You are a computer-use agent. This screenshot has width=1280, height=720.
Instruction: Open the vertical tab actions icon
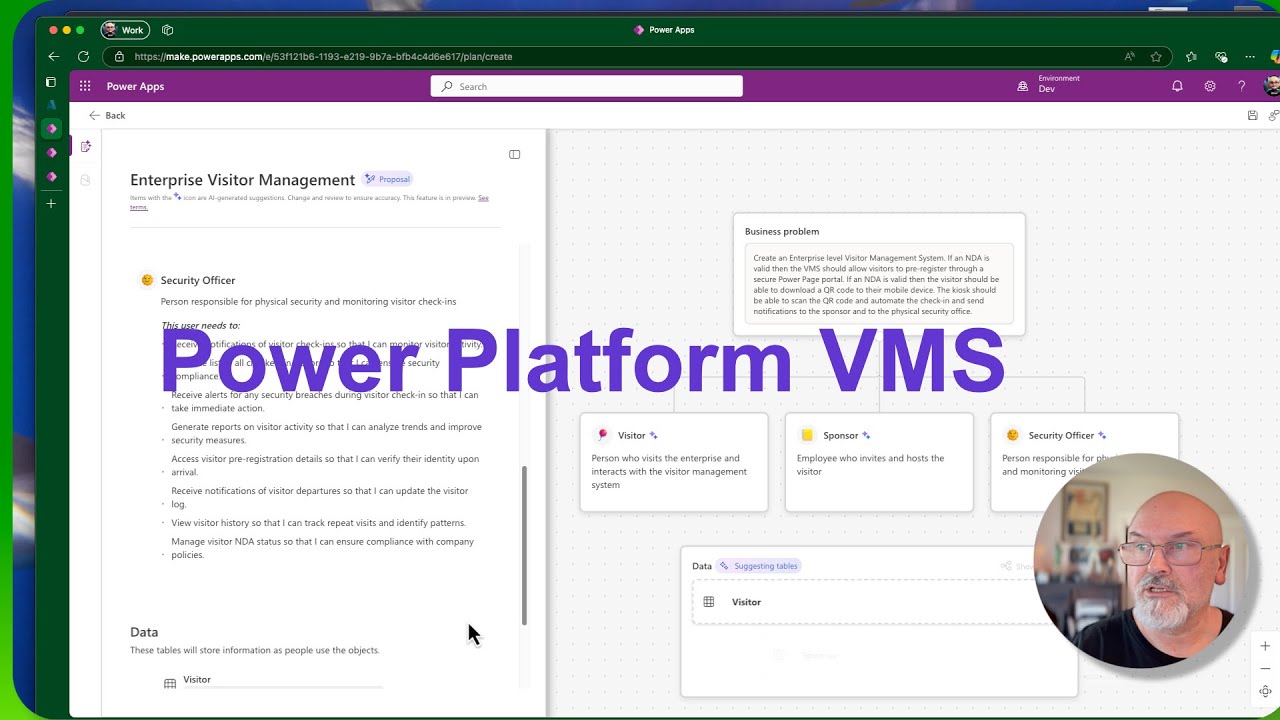coord(51,83)
